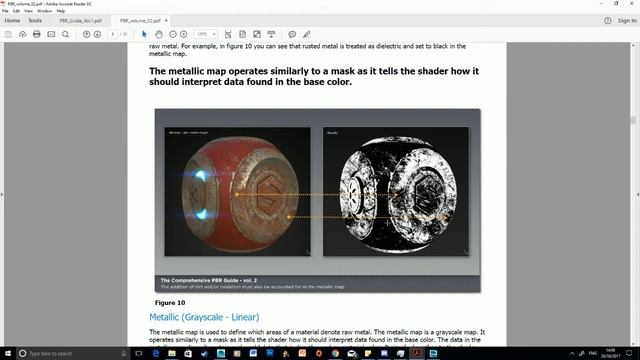Show hidden system tray icons chevron
This screenshot has width=640, height=360.
(x=572, y=353)
